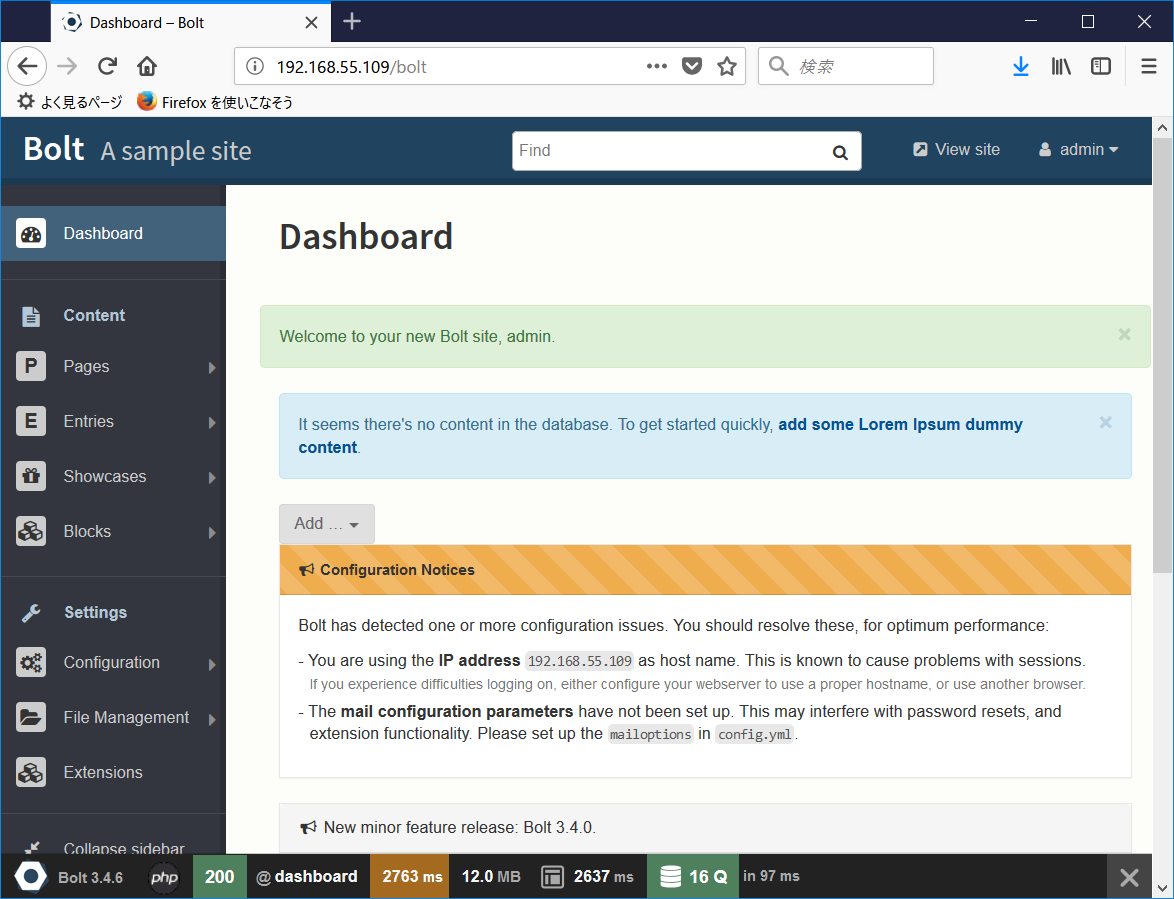Open the Firefox hamburger menu
Image resolution: width=1174 pixels, height=899 pixels.
1149,67
